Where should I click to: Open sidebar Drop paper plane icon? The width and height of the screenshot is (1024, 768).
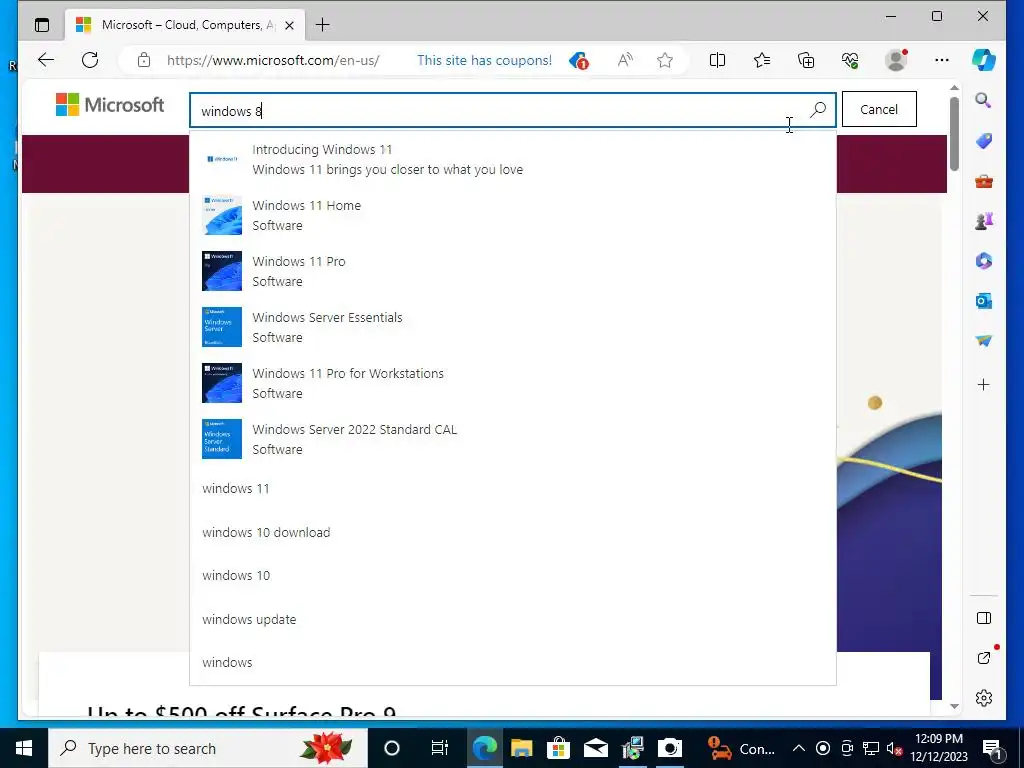[x=984, y=340]
